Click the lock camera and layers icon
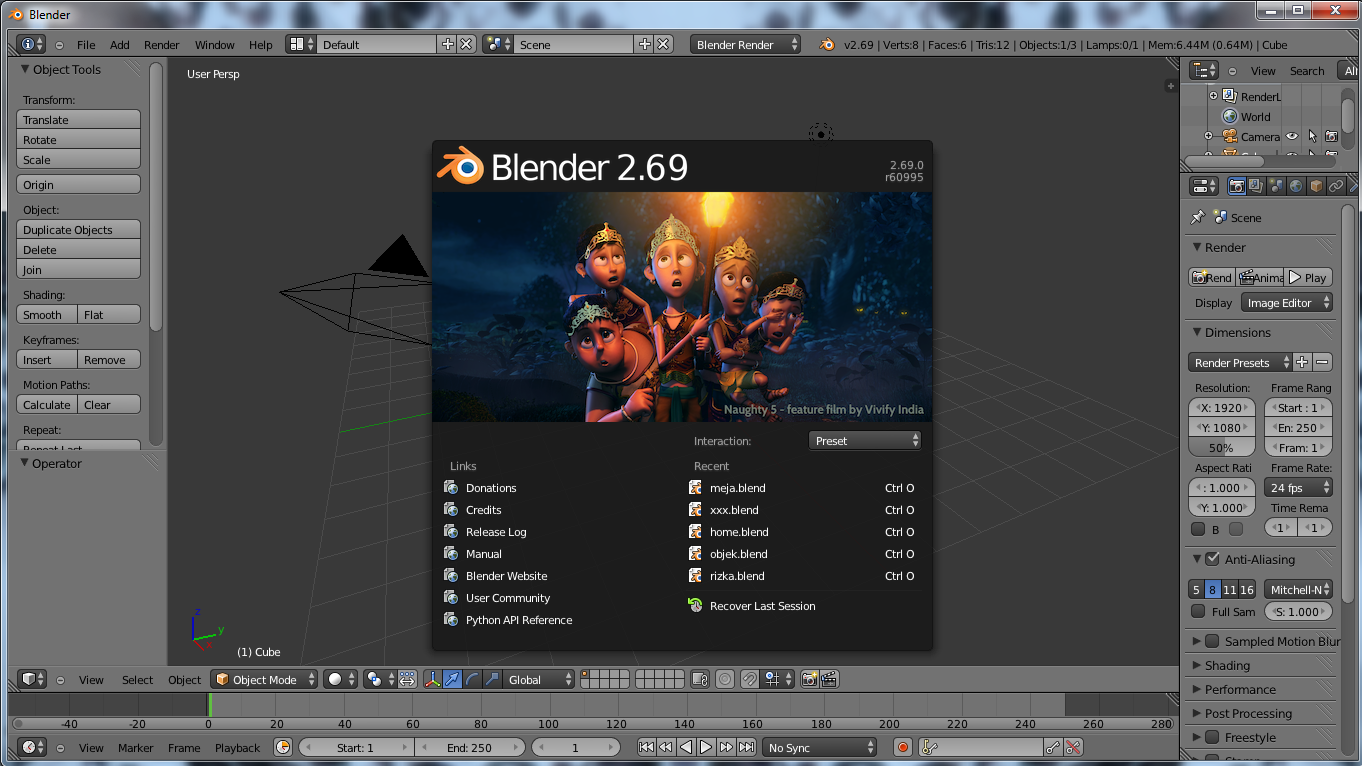This screenshot has height=766, width=1362. coord(699,679)
